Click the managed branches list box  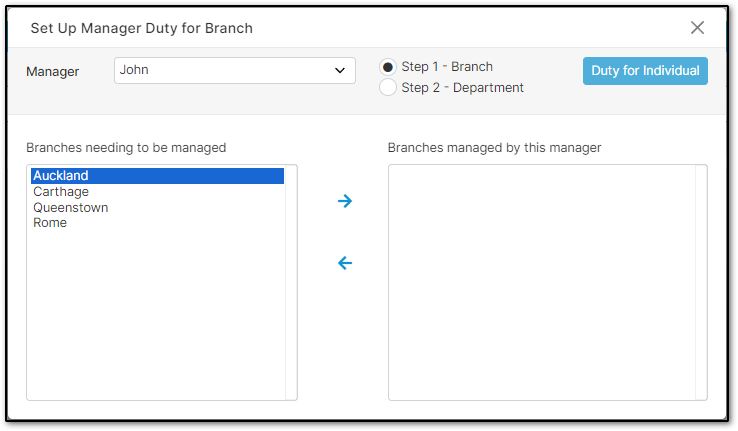[x=542, y=282]
